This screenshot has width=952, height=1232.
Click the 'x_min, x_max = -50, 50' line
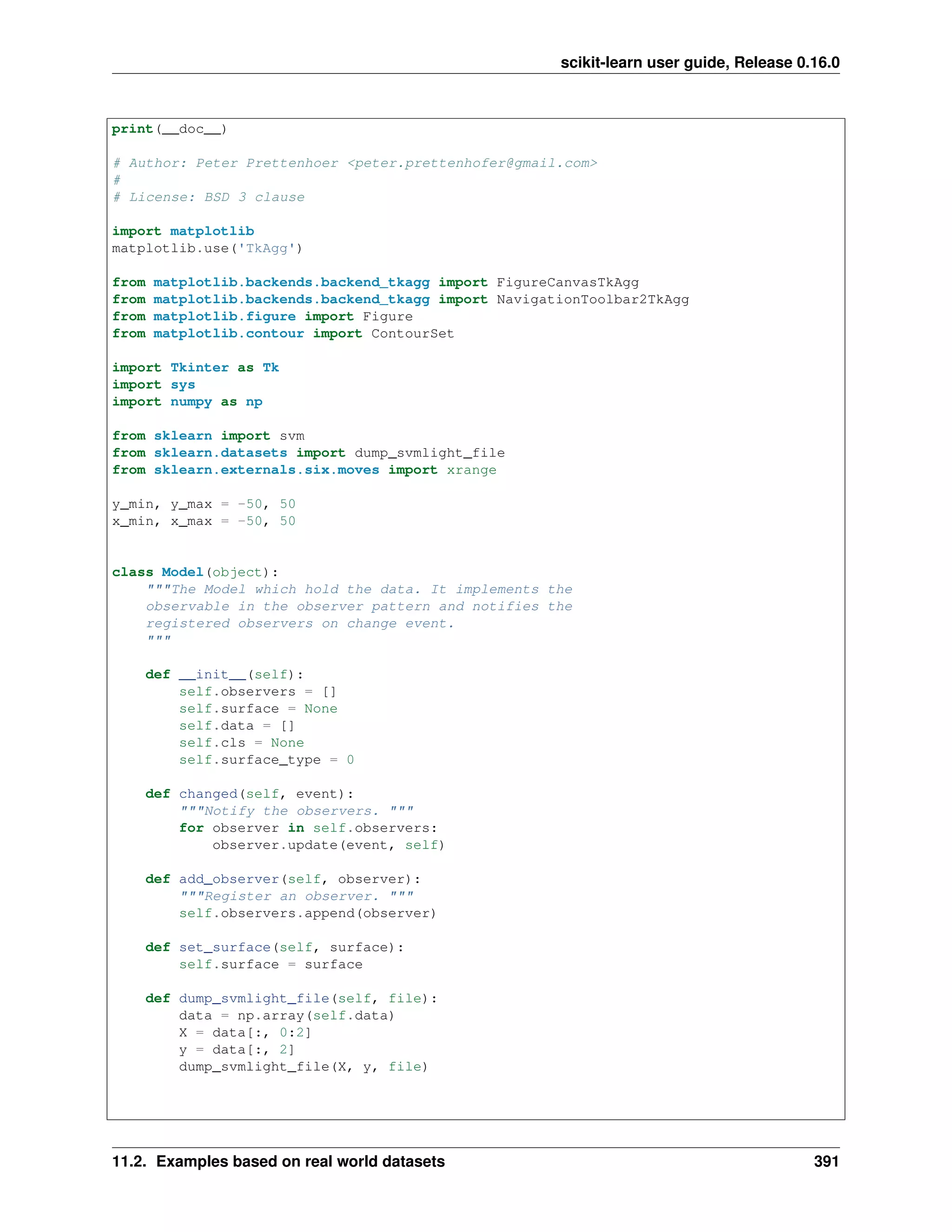pyautogui.click(x=204, y=521)
